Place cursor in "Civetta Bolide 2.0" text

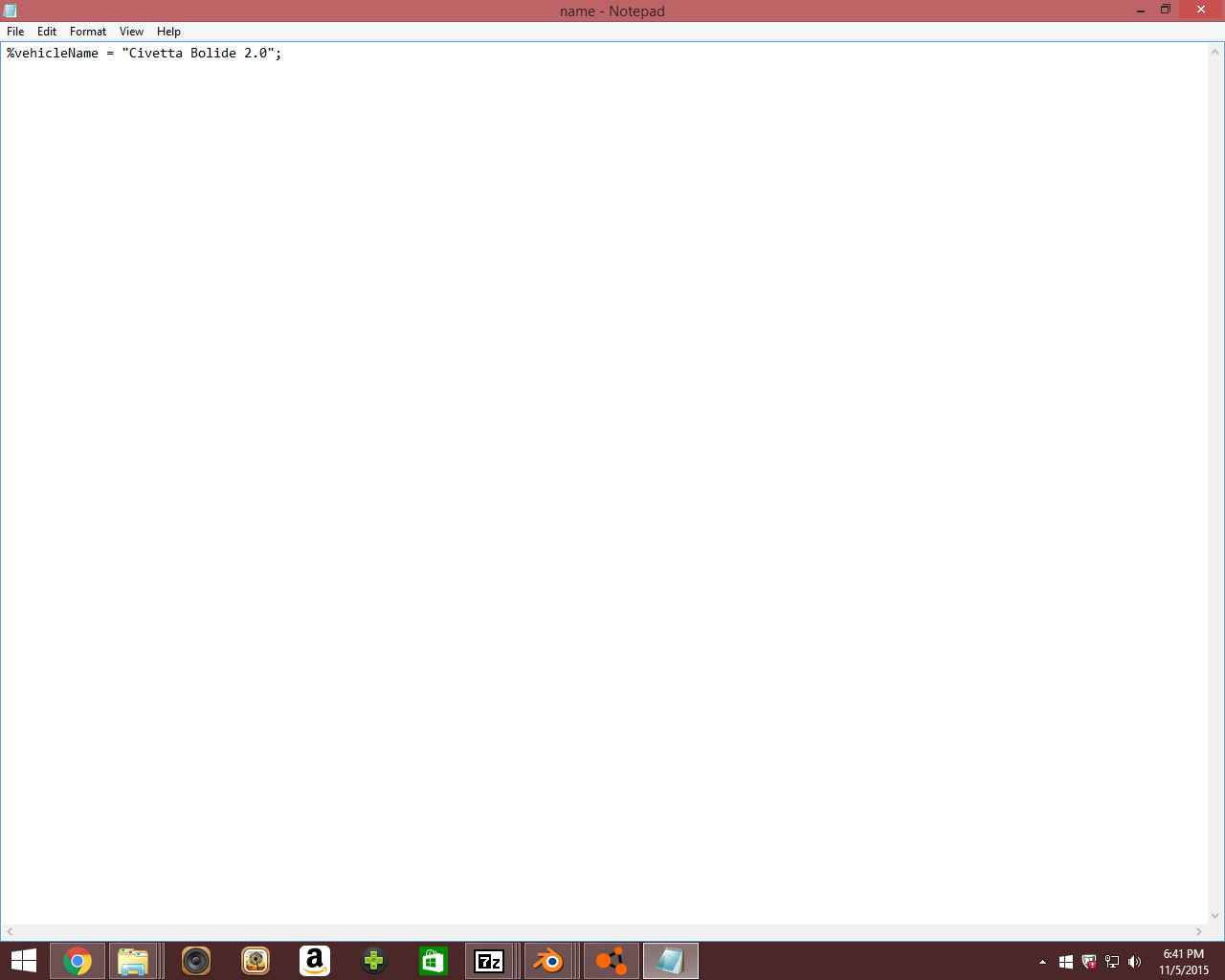tap(198, 54)
